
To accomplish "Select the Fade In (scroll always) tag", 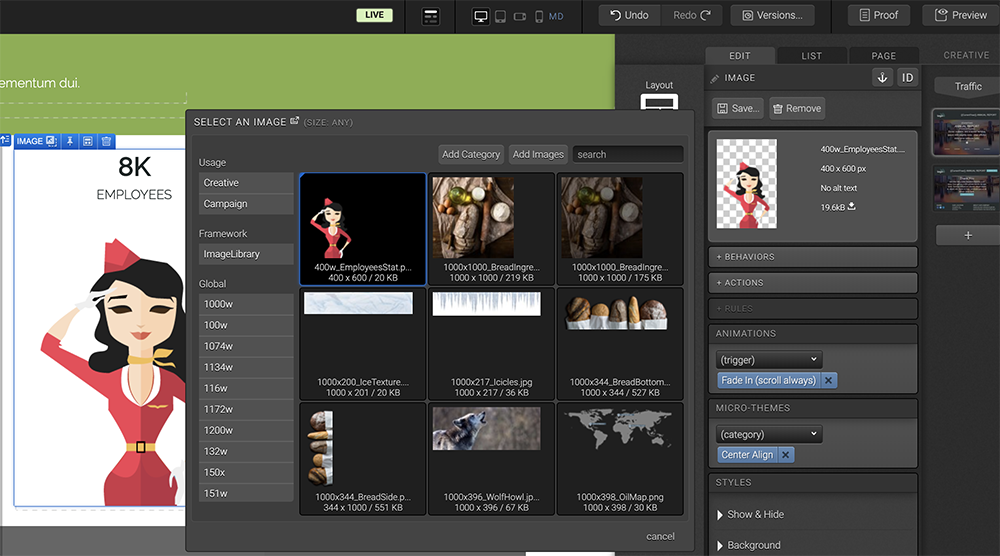I will click(x=768, y=380).
